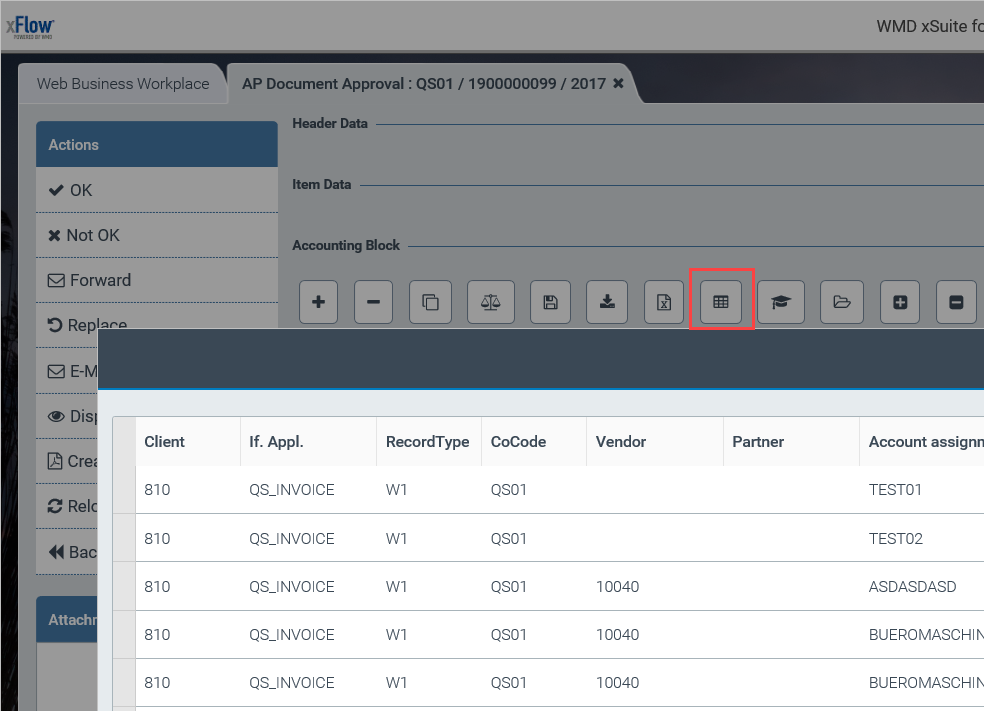Viewport: 984px width, 711px height.
Task: Click the Excel export icon
Action: (x=664, y=302)
